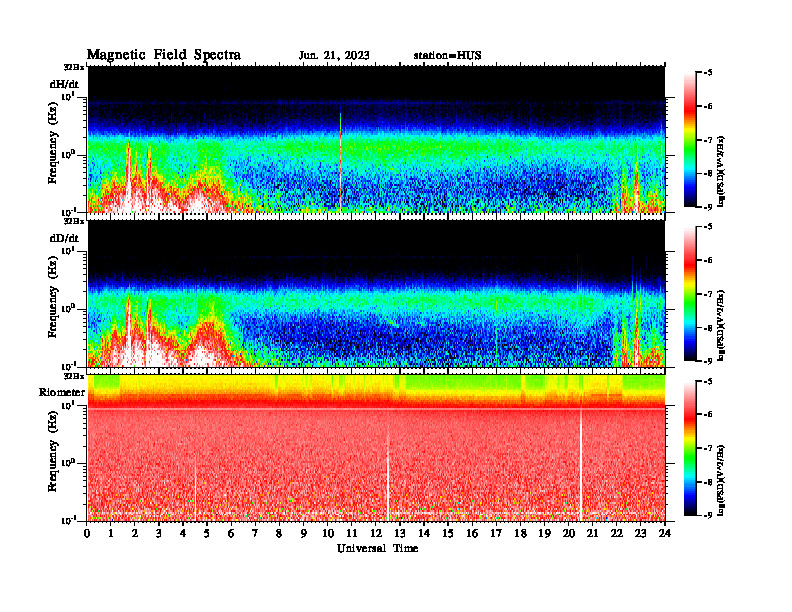Click the hour "14" tick label on the time axis
Image resolution: width=792 pixels, height=612 pixels.
[x=424, y=533]
